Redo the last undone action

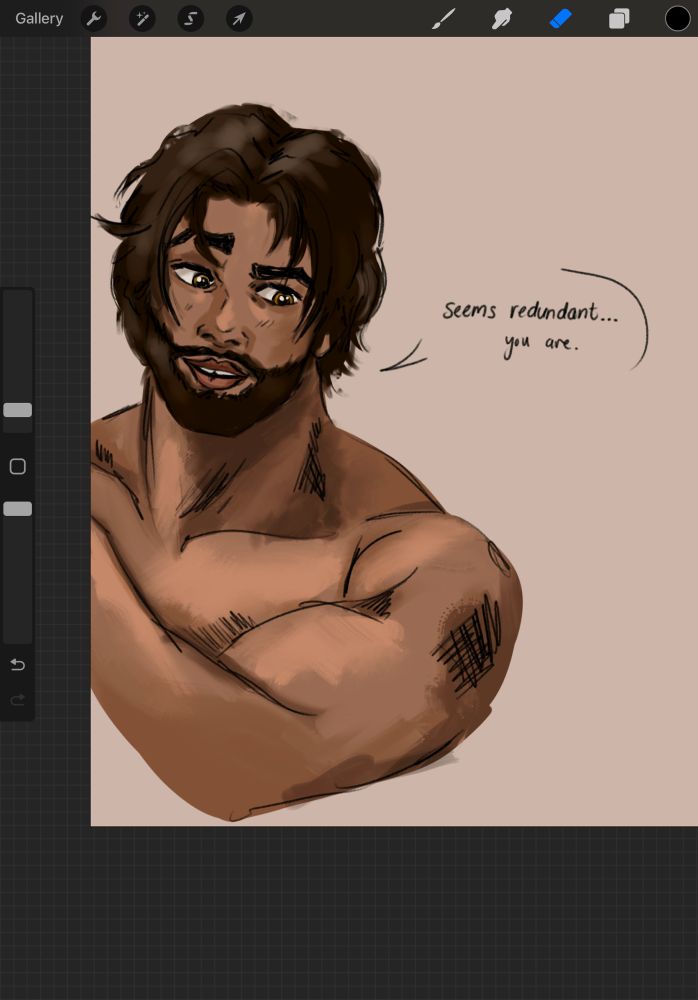point(18,700)
